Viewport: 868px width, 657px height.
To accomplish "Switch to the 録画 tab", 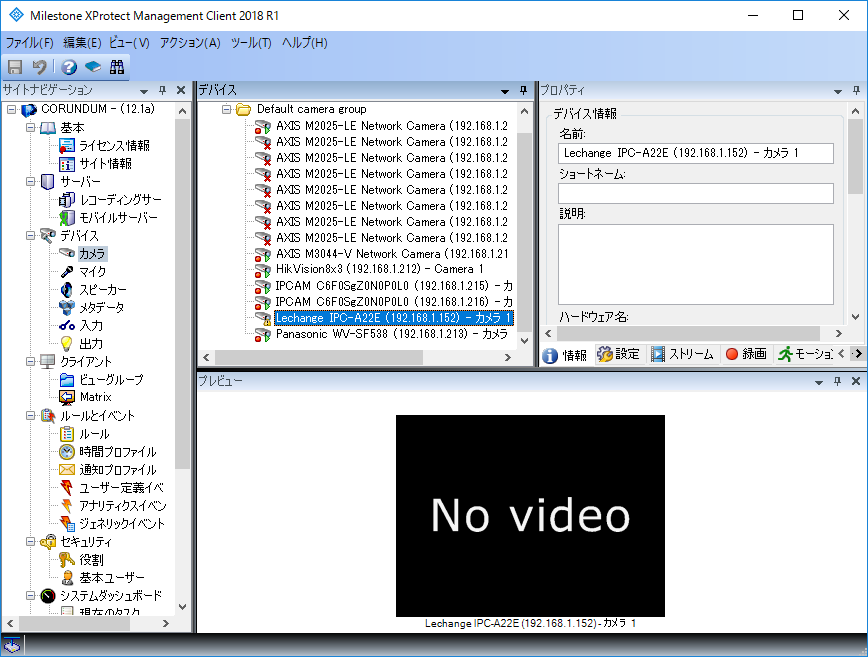I will coord(746,354).
